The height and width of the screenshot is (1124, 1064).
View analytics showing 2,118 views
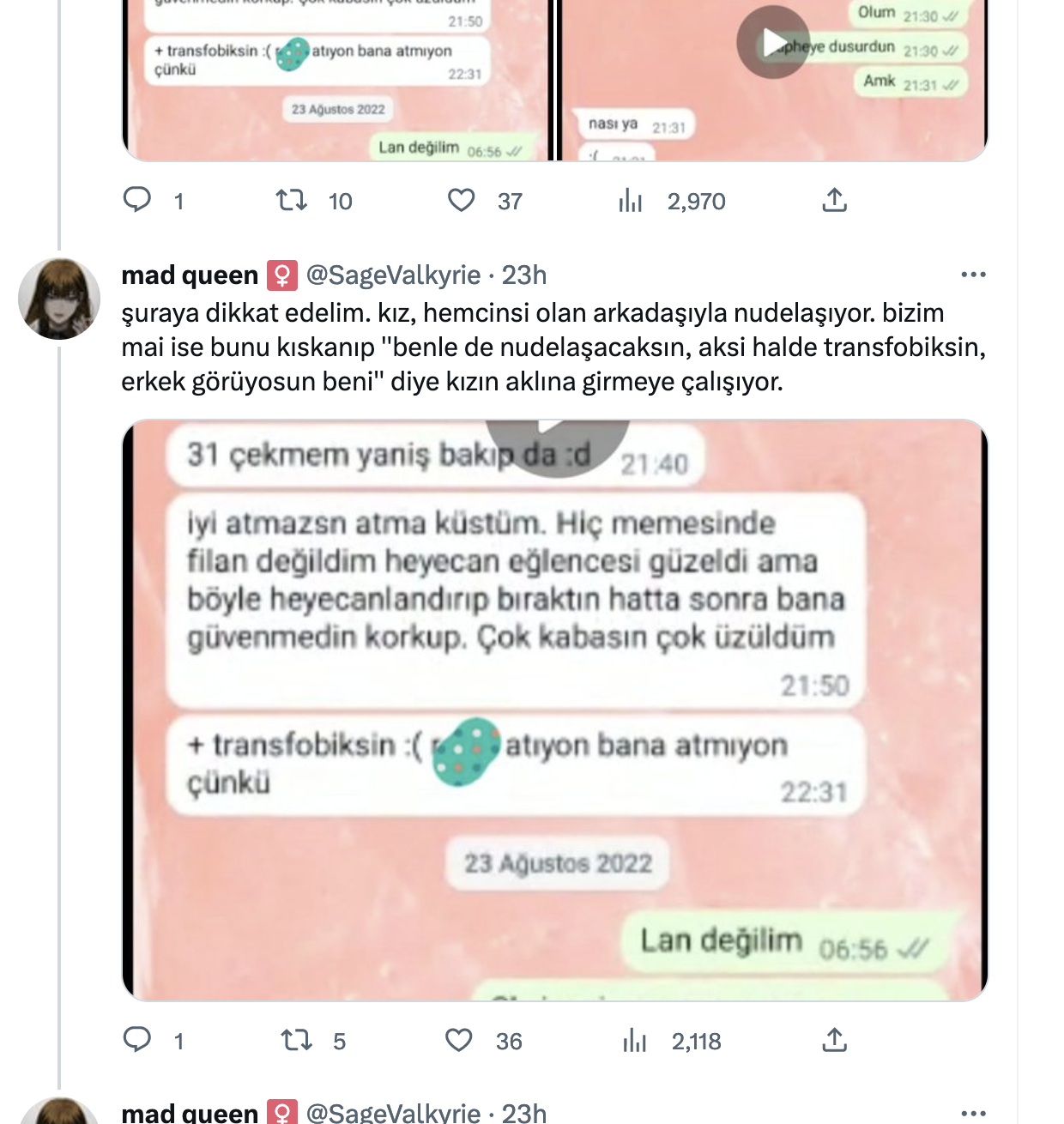coord(634,1040)
